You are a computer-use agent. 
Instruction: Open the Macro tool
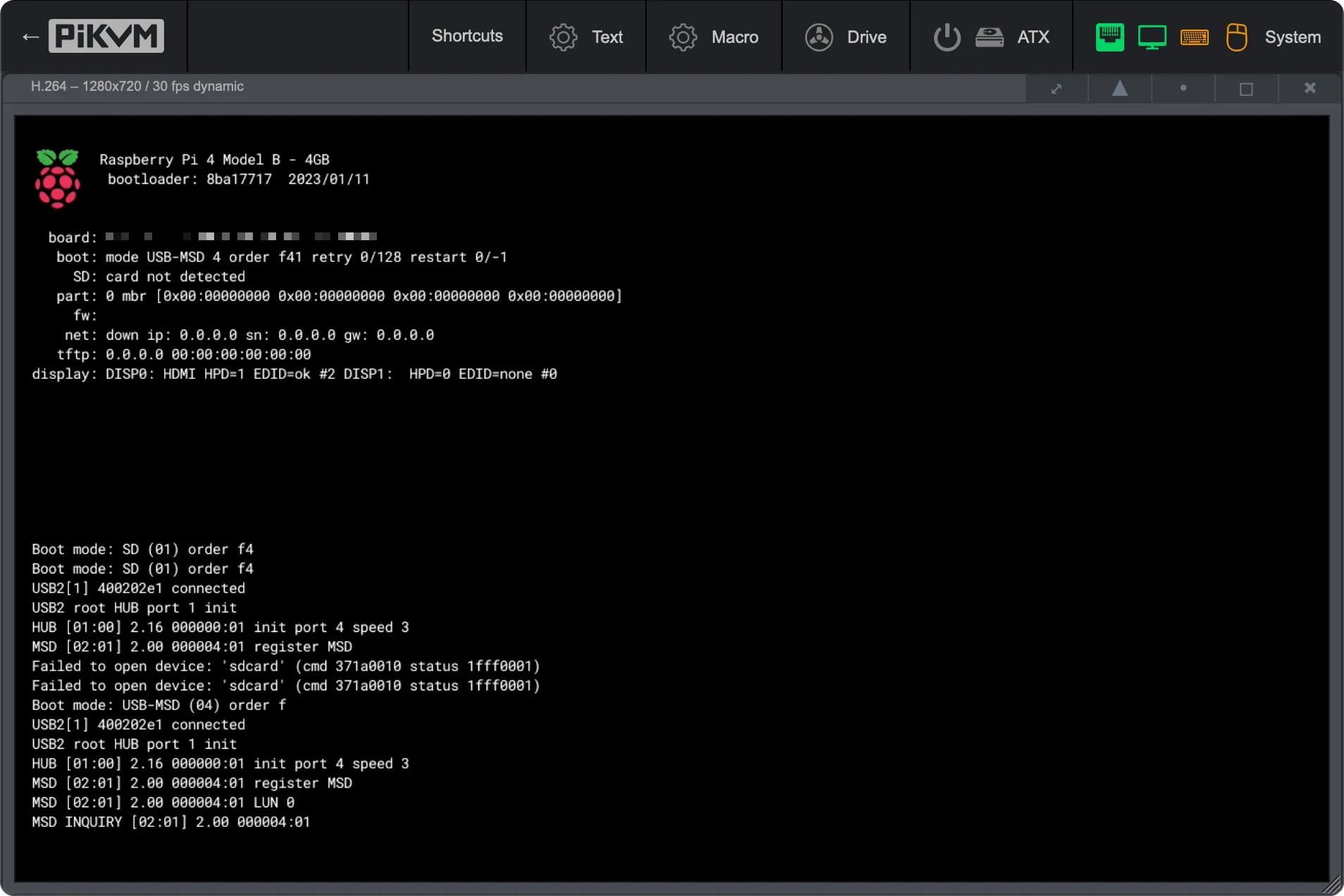(x=715, y=37)
